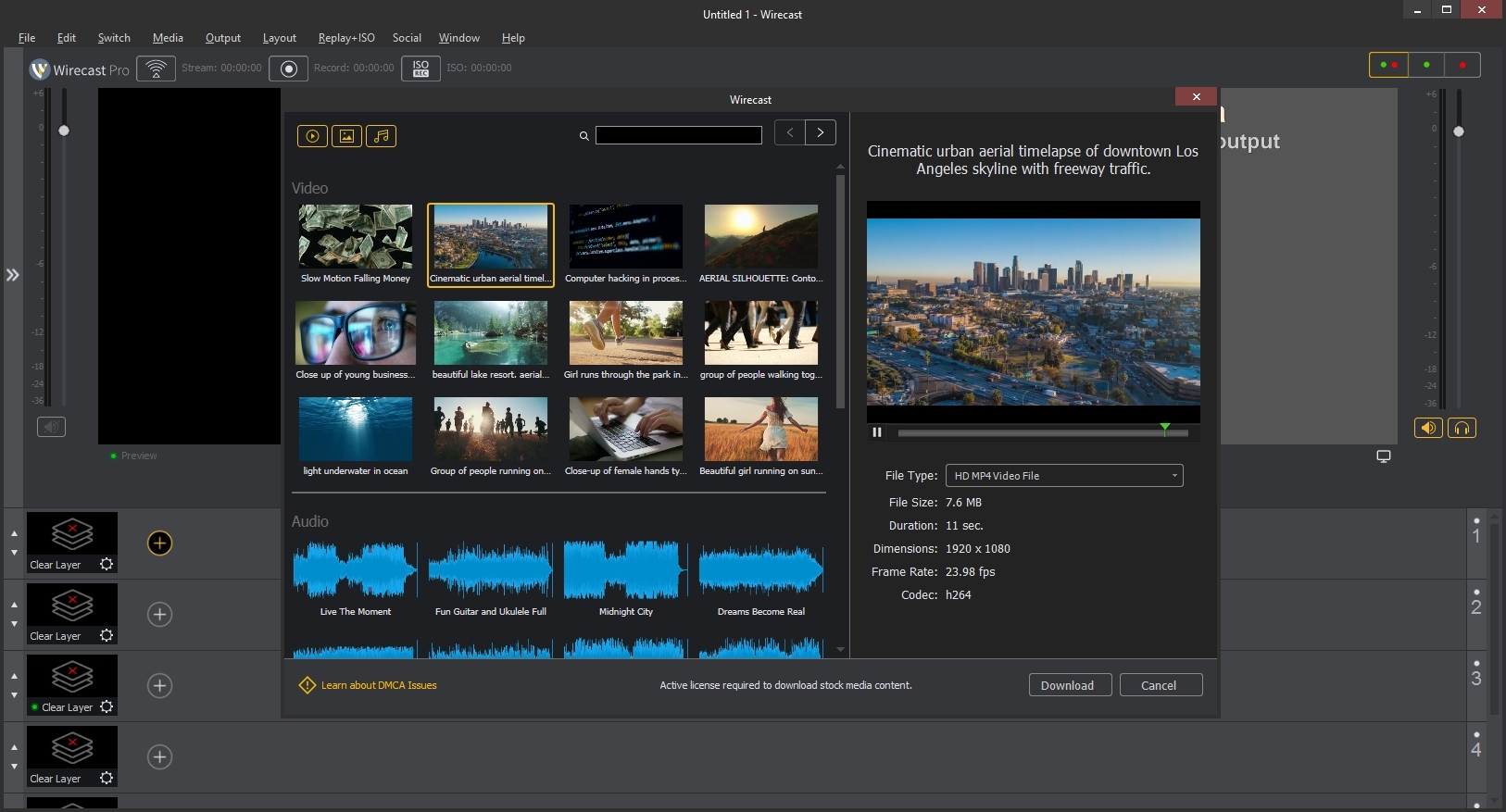Add a source to layer 2

pyautogui.click(x=159, y=614)
